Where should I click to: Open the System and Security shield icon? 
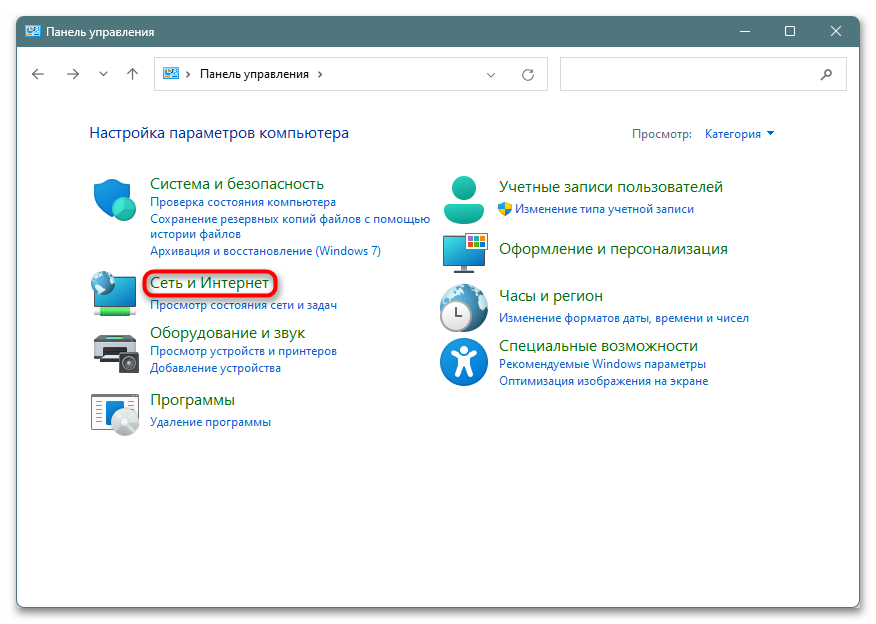point(115,199)
